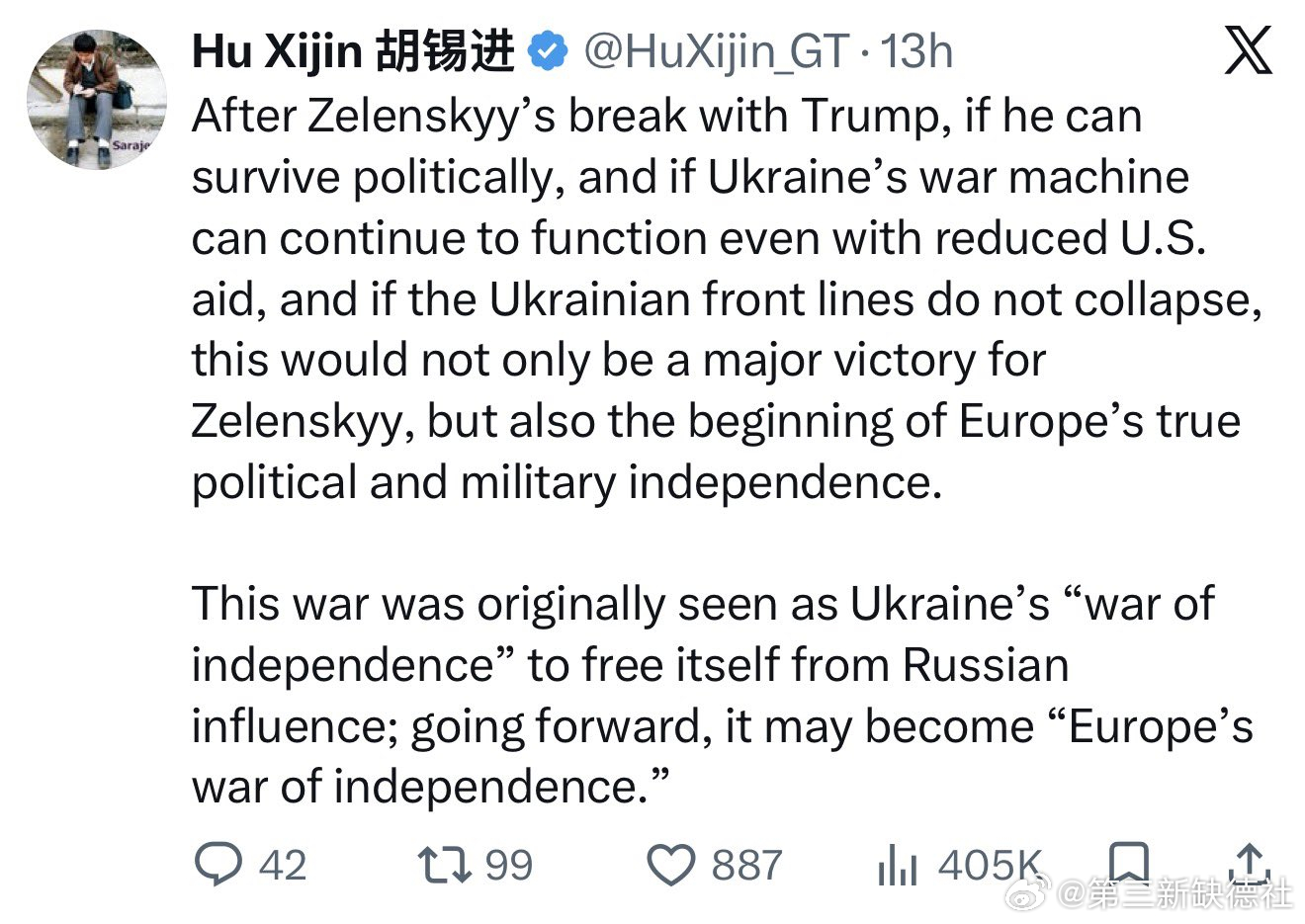Click the first paragraph about Zelenskyy's break
Image resolution: width=1305 pixels, height=924 pixels.
point(727,299)
